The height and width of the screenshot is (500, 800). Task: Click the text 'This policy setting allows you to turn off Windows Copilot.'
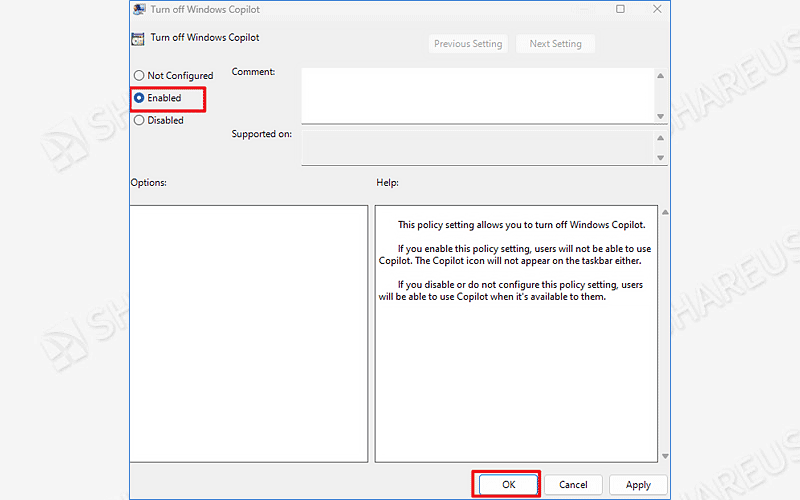coord(521,224)
